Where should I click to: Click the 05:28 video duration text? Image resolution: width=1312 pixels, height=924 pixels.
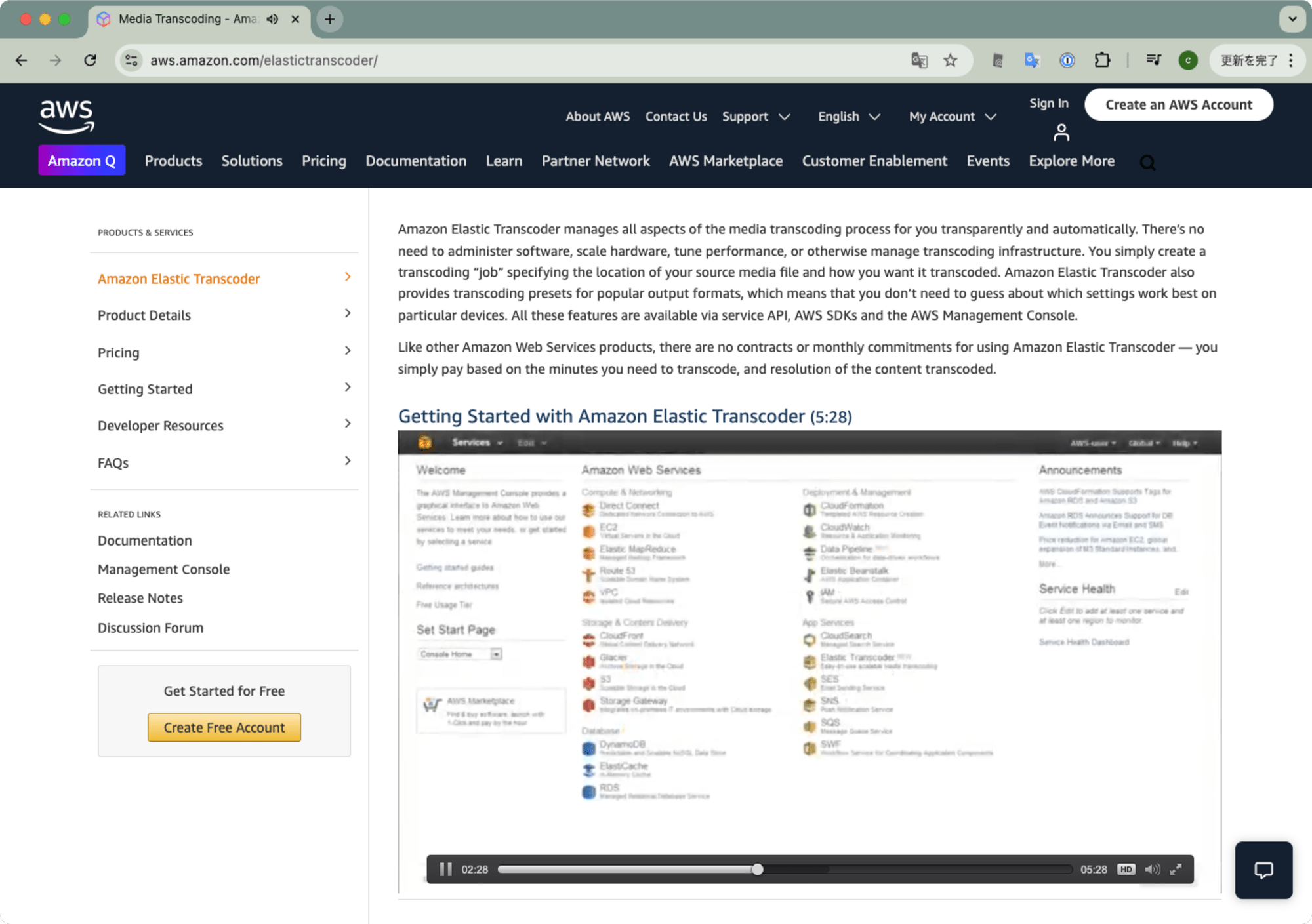[x=1094, y=870]
